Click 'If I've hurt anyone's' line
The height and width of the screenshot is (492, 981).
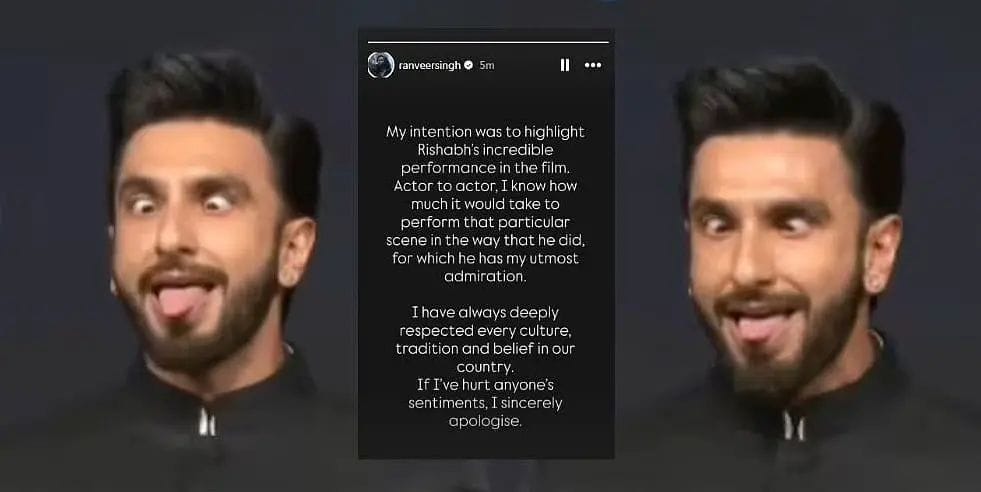(485, 385)
